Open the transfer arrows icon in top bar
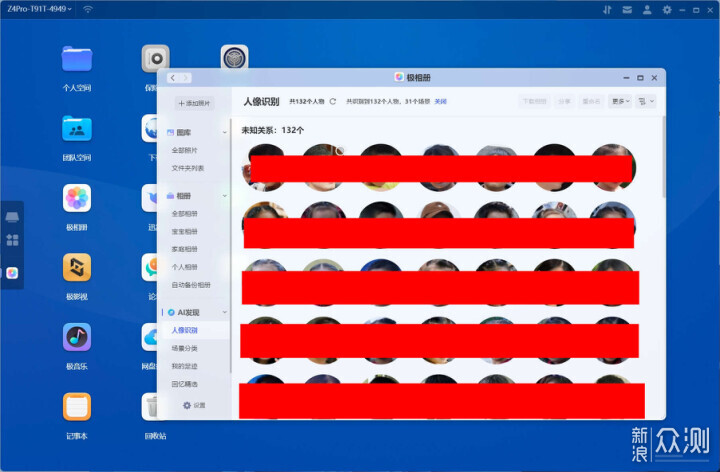The image size is (720, 472). pos(607,10)
